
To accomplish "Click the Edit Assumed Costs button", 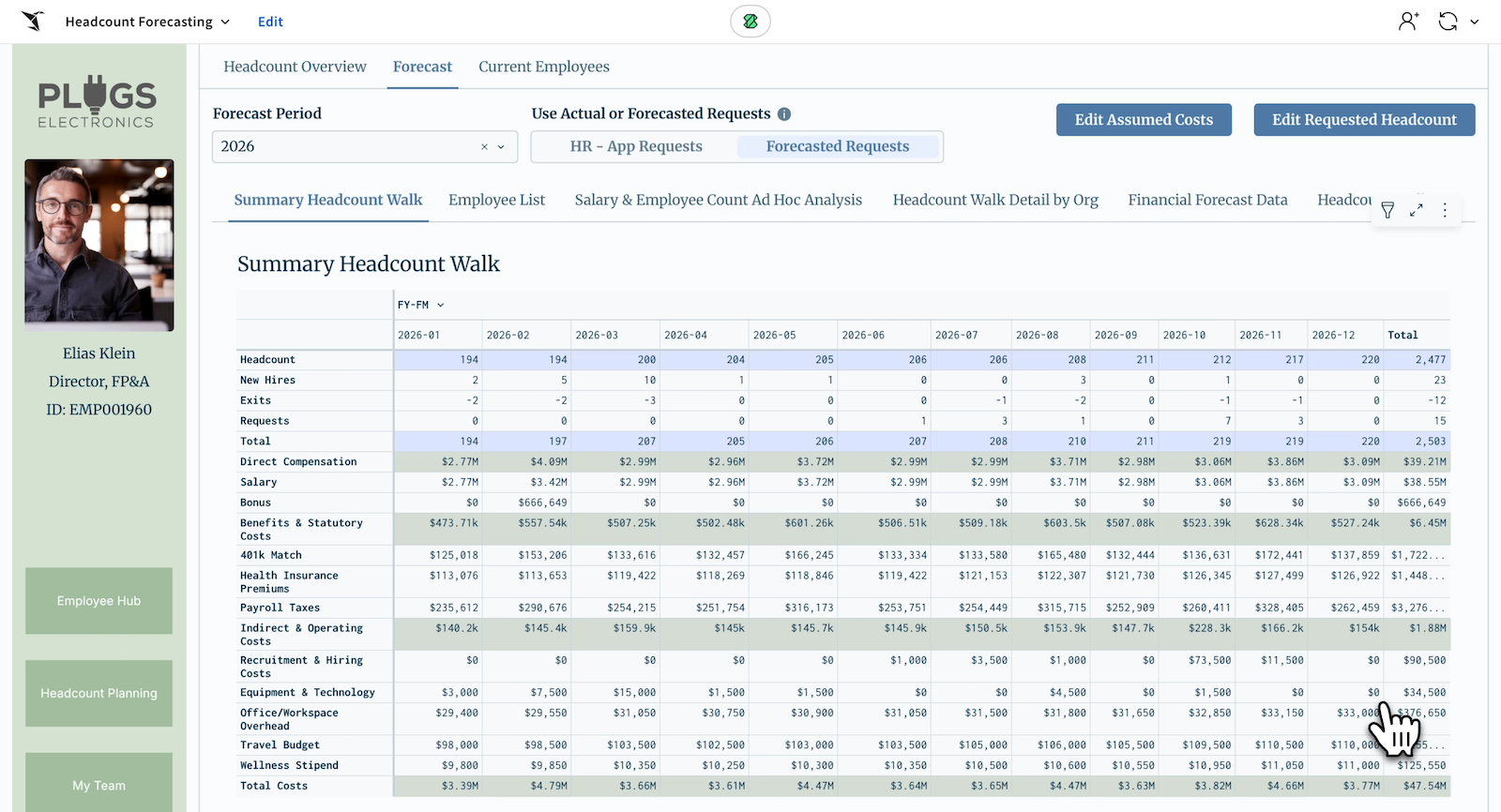I will coord(1144,120).
